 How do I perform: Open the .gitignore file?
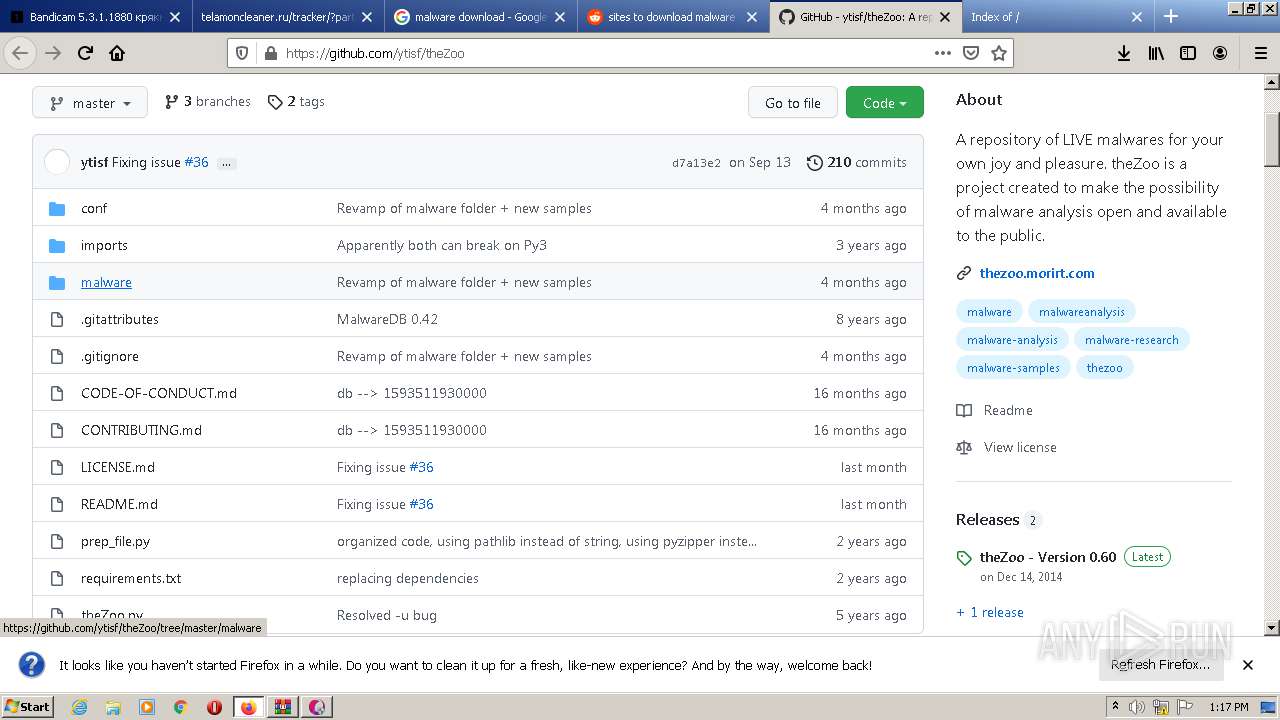pos(110,356)
